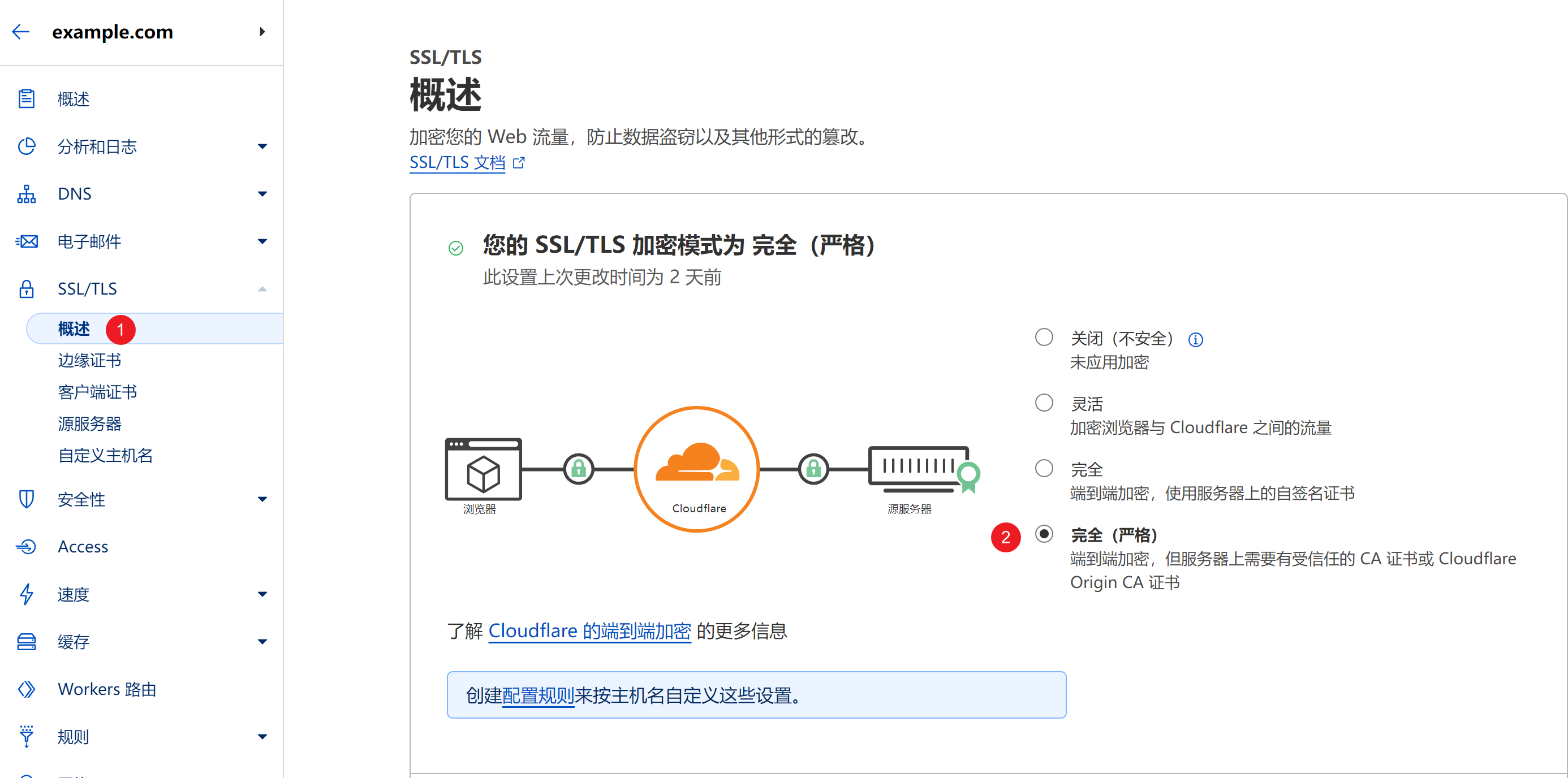Click the envelope icon for 电子邮件
This screenshot has width=1568, height=778.
(x=26, y=241)
